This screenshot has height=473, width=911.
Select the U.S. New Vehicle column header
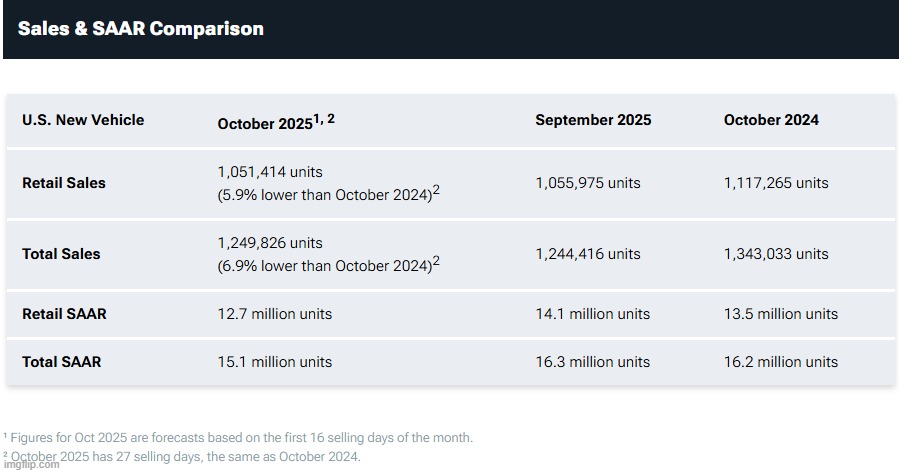pos(83,120)
